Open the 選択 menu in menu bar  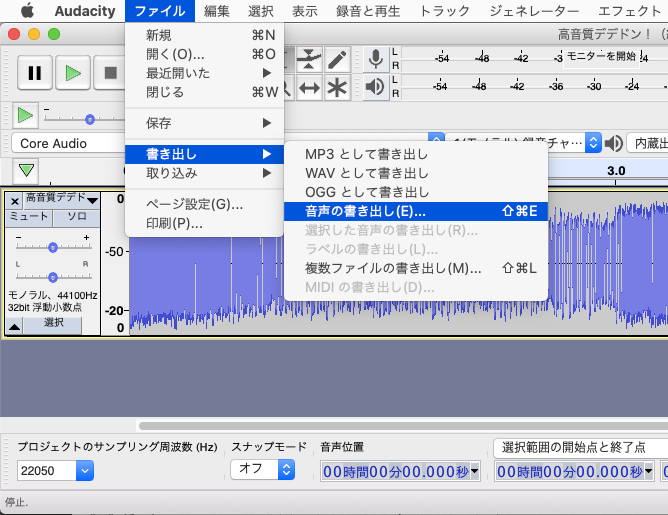pos(261,11)
